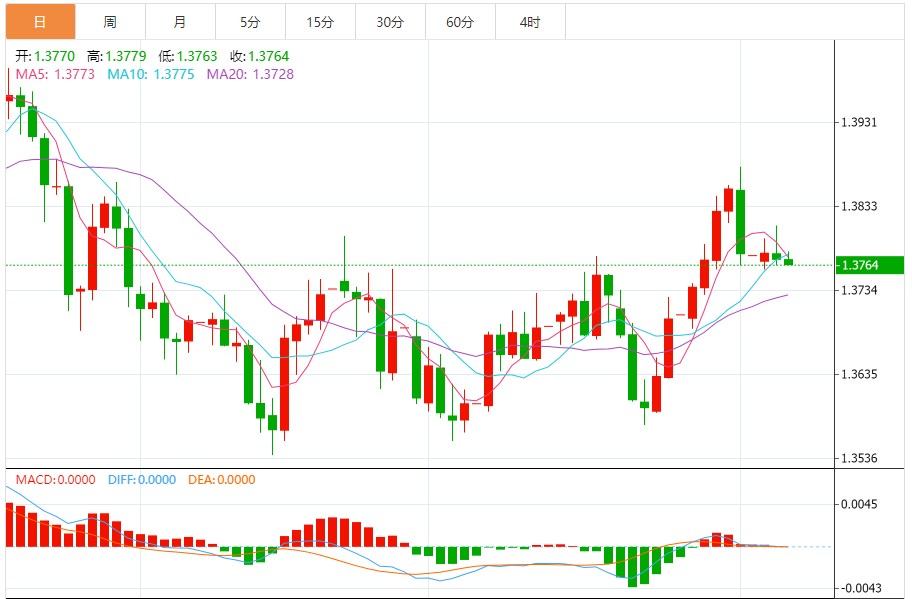Click the opening price 开:1.3770

pos(45,56)
